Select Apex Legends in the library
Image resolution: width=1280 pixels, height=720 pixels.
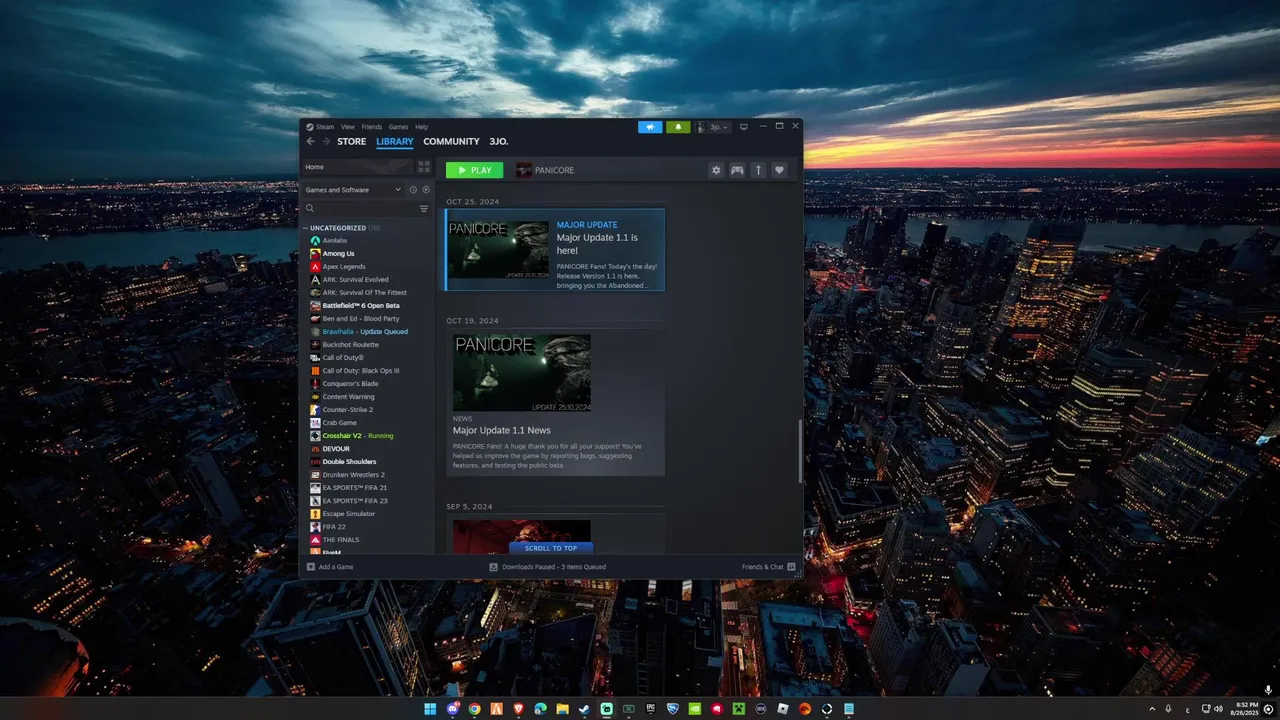point(344,267)
